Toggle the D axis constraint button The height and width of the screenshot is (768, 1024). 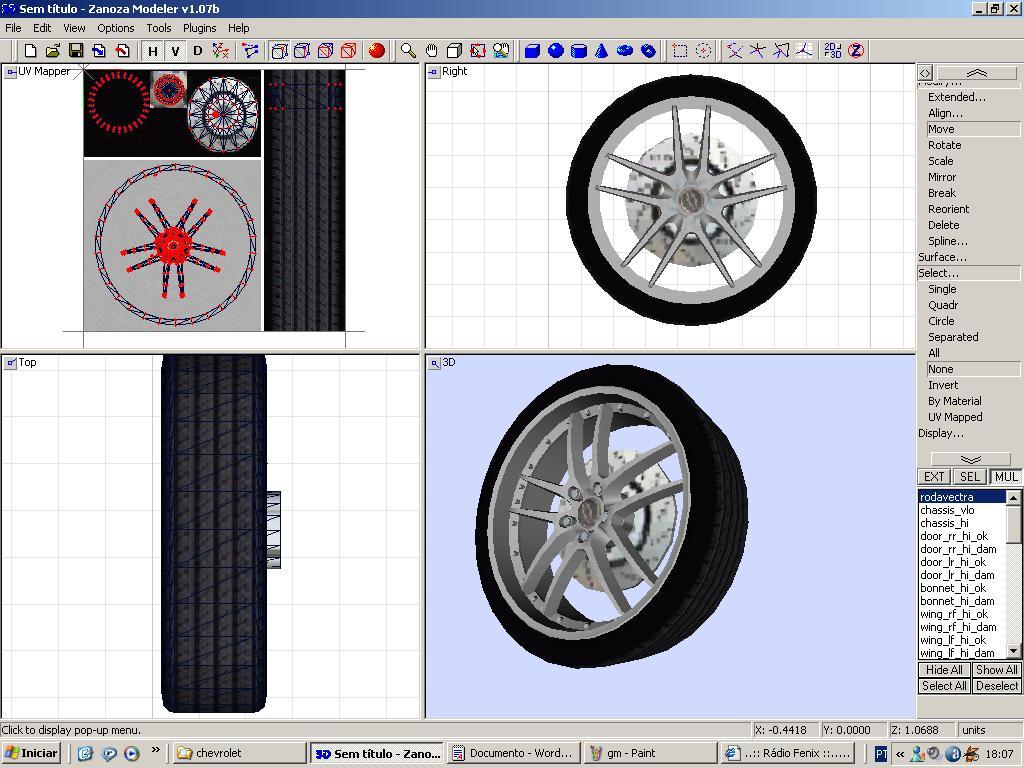(198, 51)
